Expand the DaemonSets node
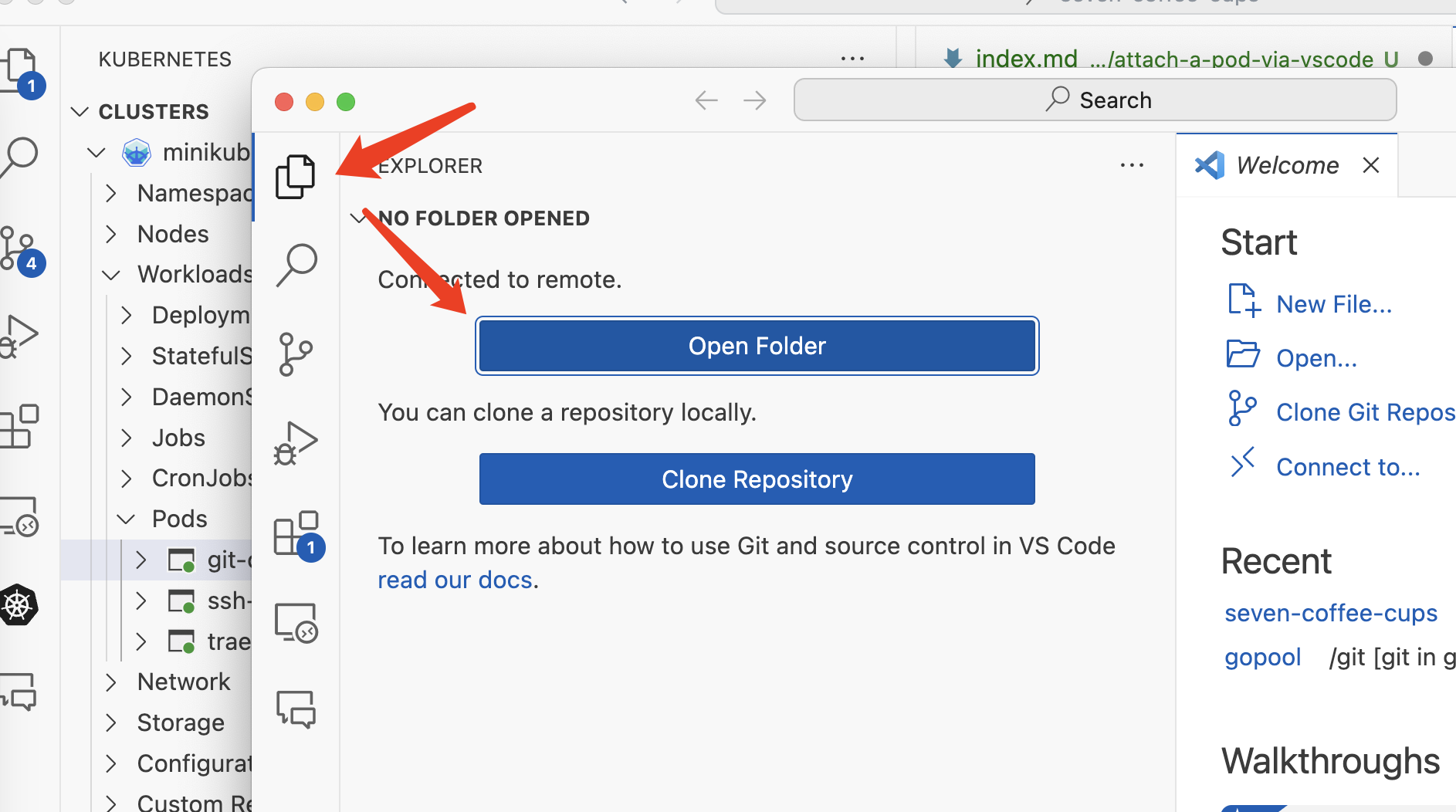The height and width of the screenshot is (812, 1456). tap(126, 397)
